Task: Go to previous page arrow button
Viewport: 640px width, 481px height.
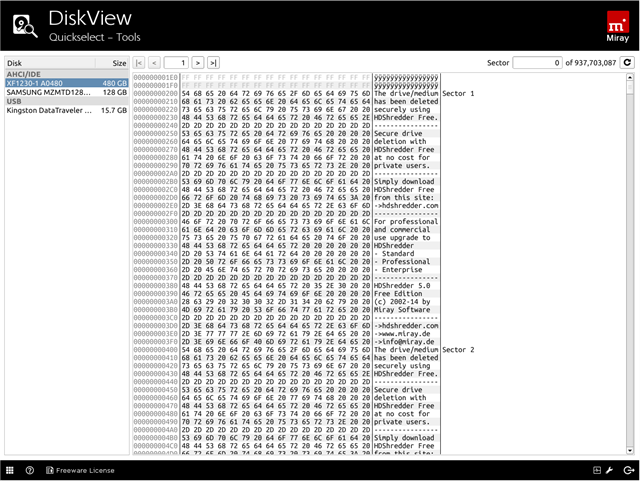Action: click(154, 63)
